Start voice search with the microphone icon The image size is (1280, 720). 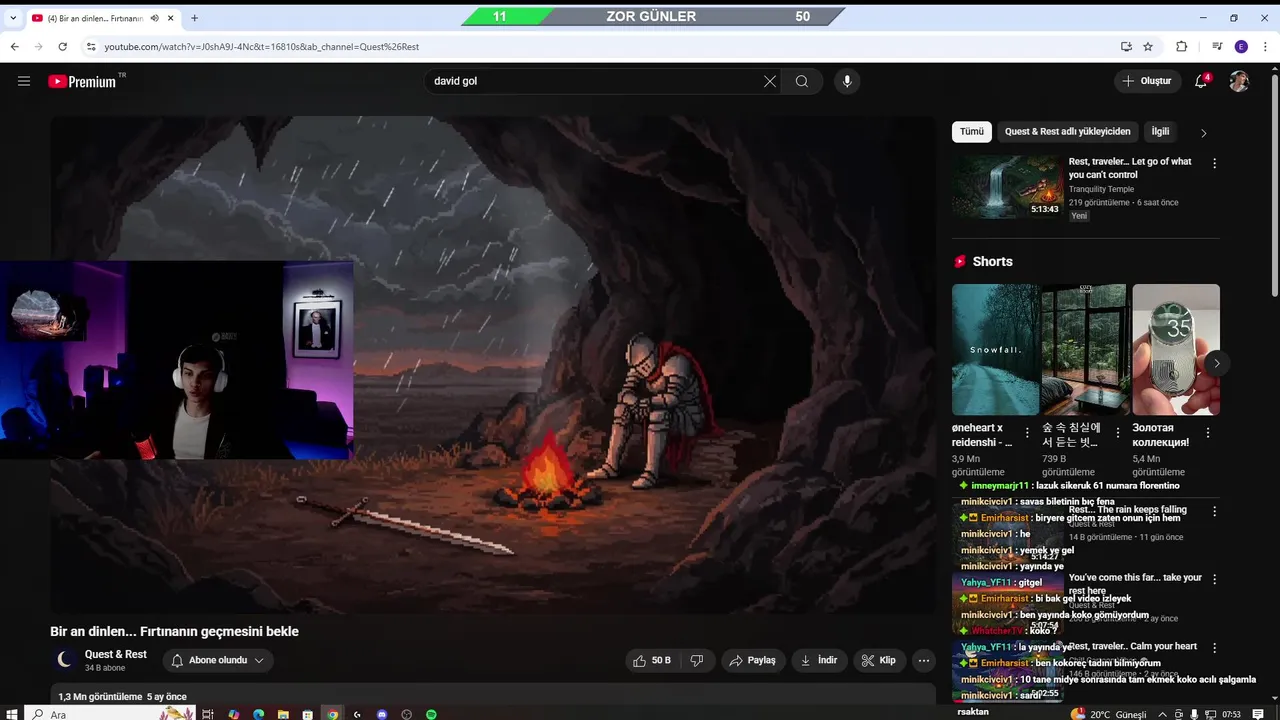click(847, 81)
